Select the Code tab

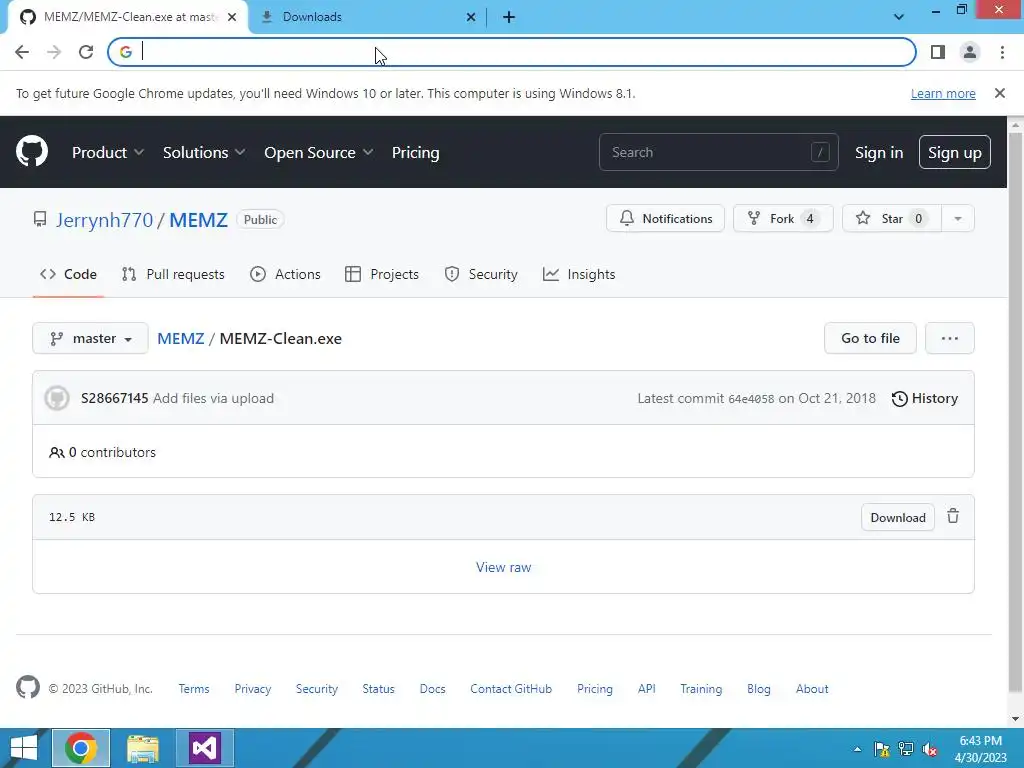[x=68, y=274]
